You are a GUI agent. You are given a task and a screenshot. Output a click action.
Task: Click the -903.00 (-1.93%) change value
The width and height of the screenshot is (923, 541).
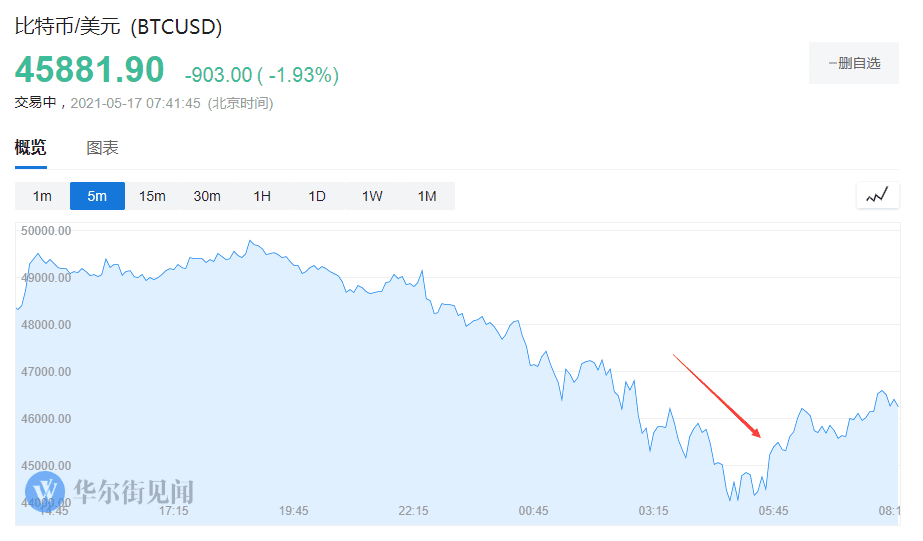[x=262, y=74]
